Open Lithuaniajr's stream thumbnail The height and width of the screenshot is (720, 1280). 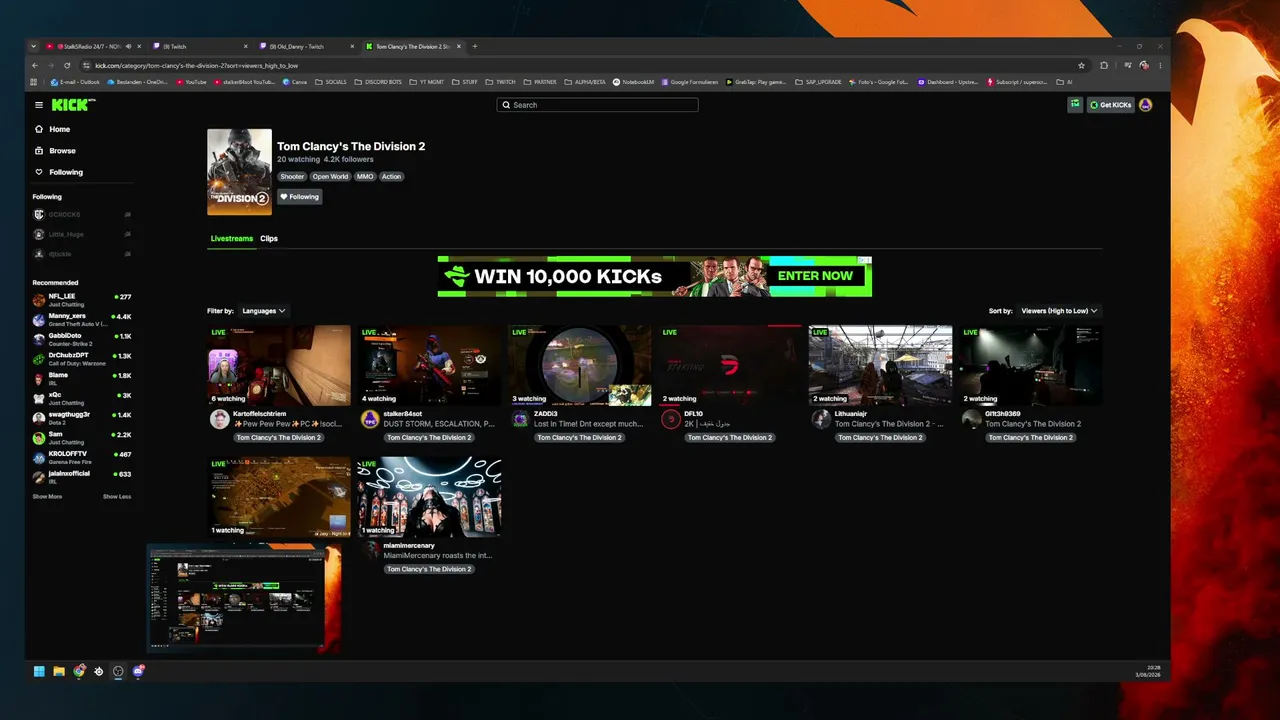[881, 365]
